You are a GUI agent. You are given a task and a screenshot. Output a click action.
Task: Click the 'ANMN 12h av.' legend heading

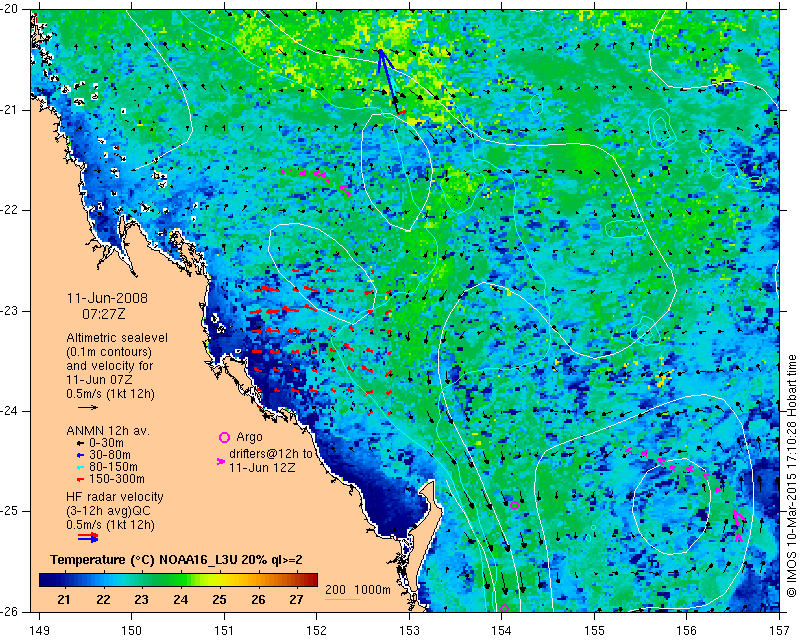[x=108, y=431]
